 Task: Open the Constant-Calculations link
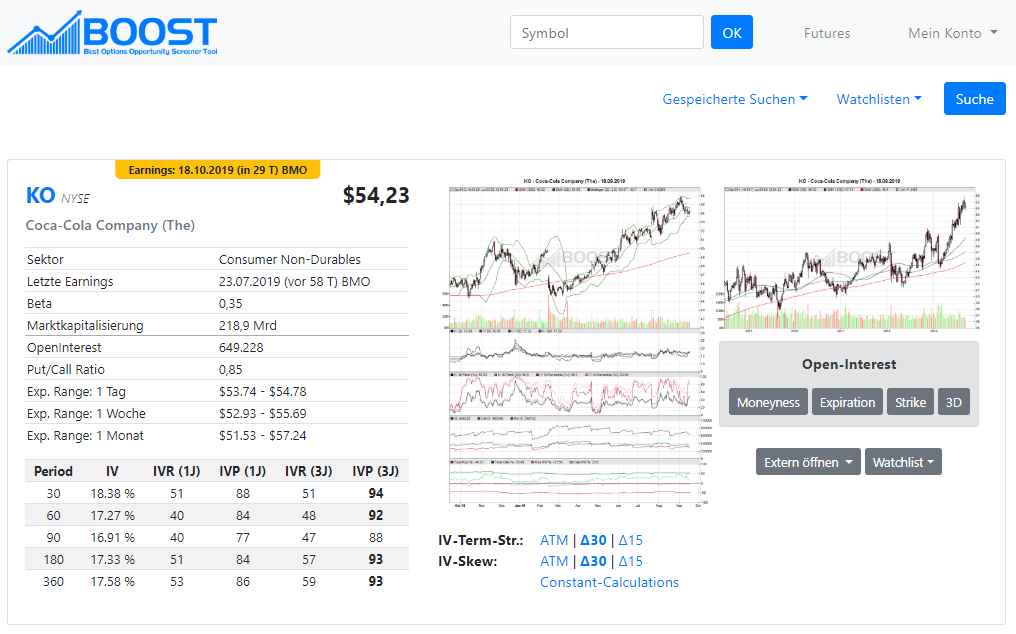coord(609,582)
